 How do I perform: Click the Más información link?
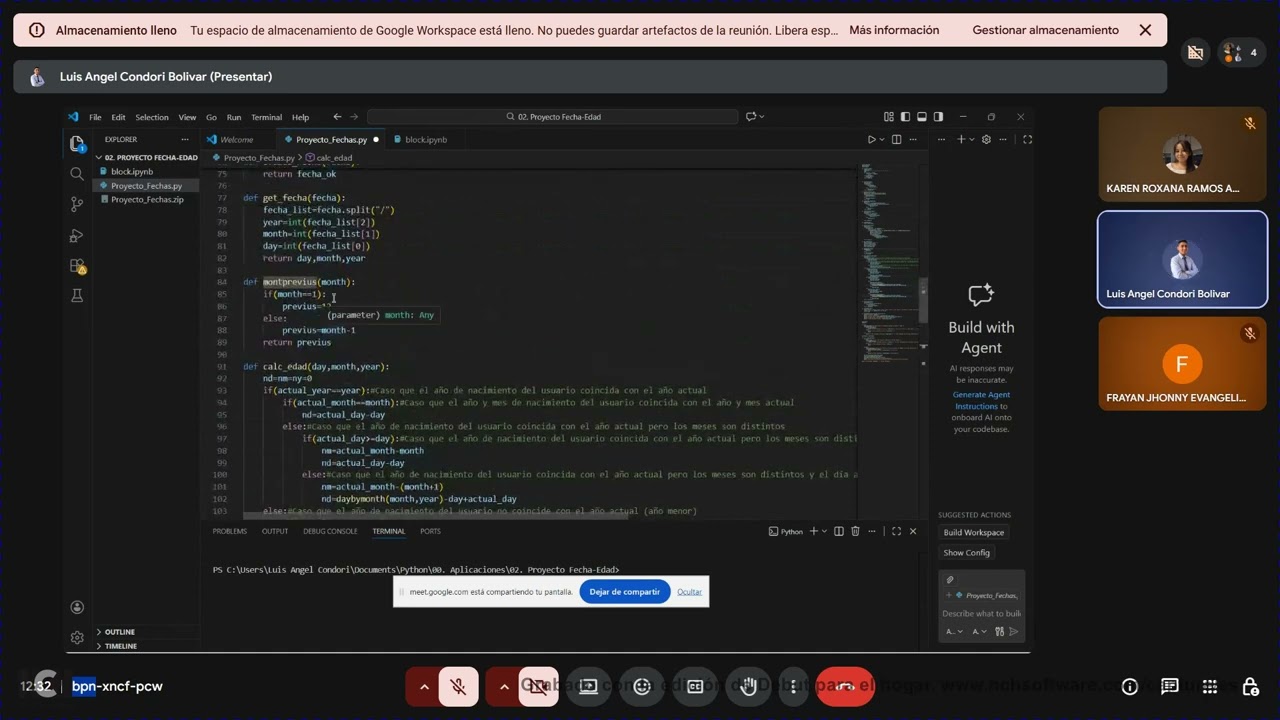pos(894,30)
